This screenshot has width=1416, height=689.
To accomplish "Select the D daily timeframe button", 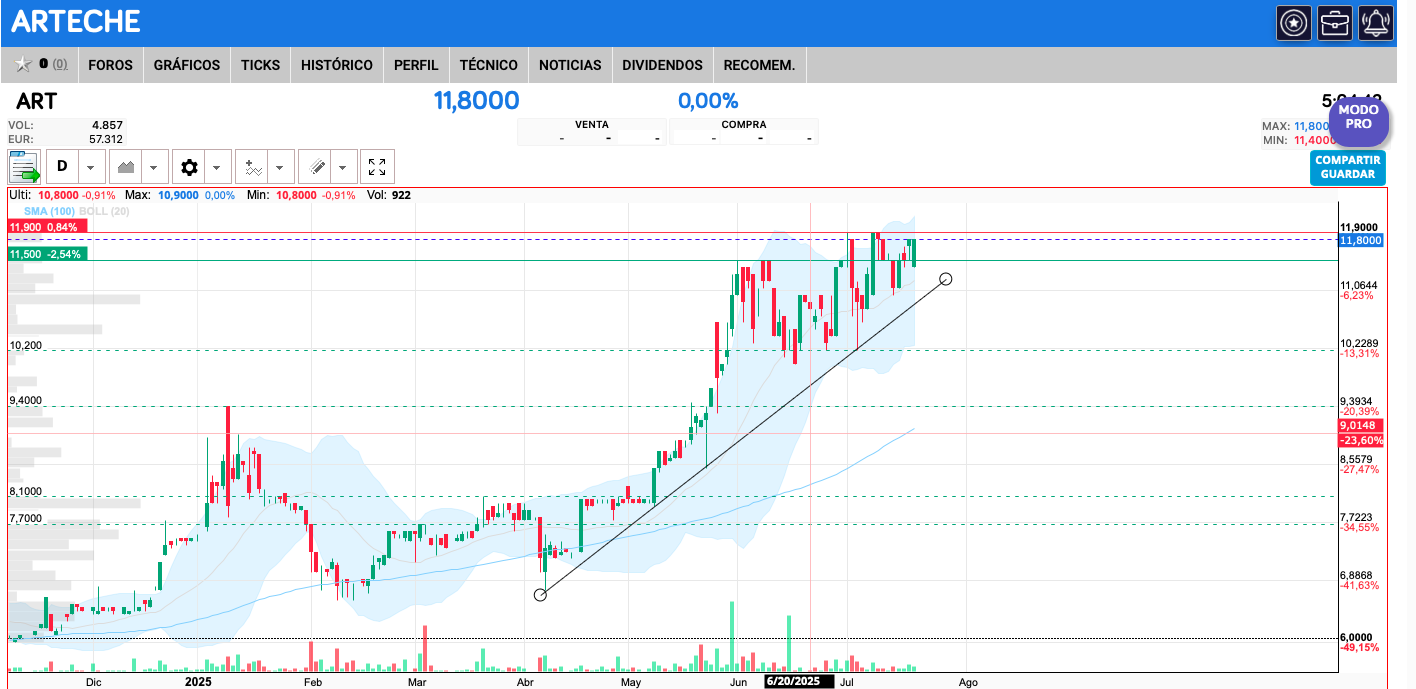I will (62, 166).
